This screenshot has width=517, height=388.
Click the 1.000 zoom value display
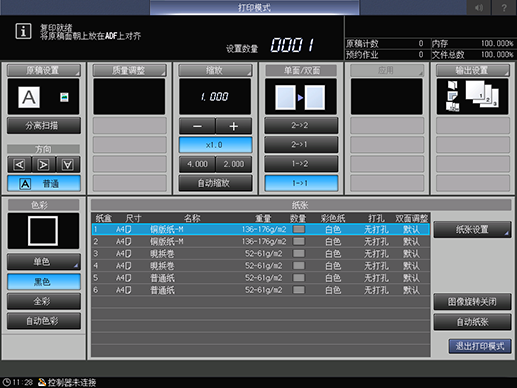tap(215, 97)
